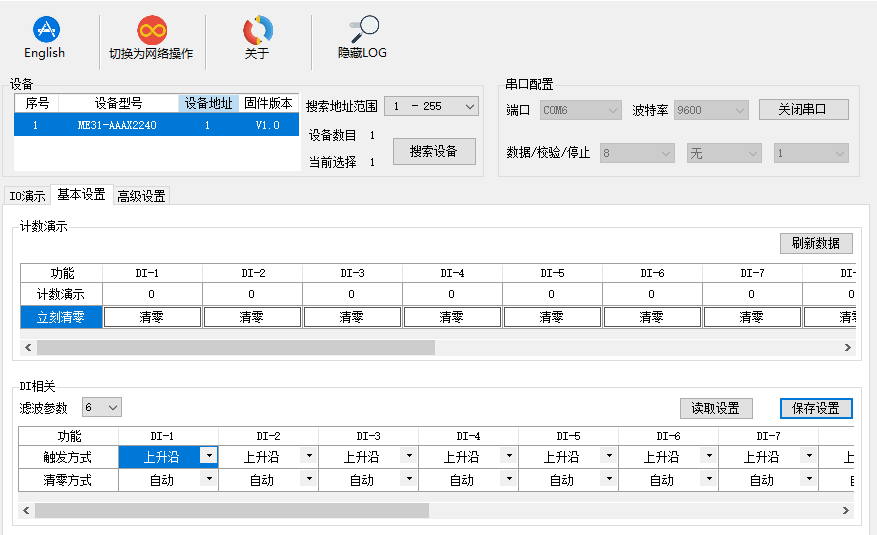
Task: Open DI-2 触发方式 dropdown arrow
Action: click(309, 456)
